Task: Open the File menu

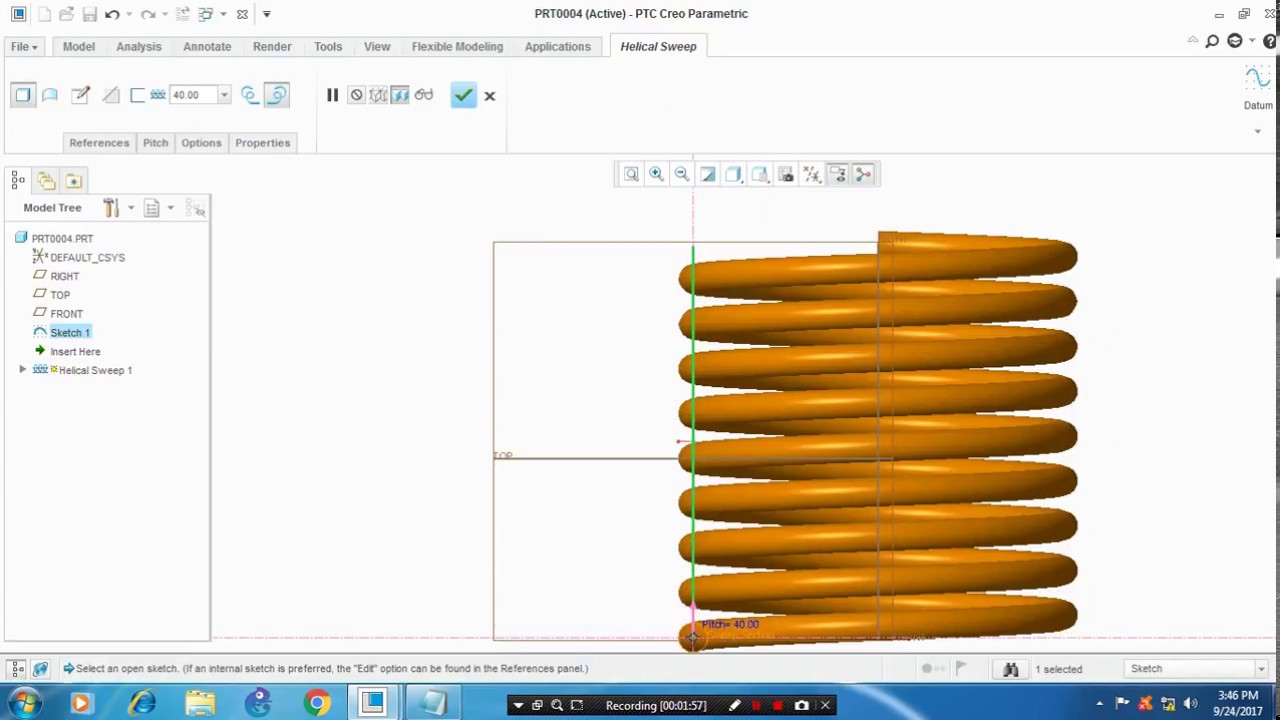Action: 24,47
